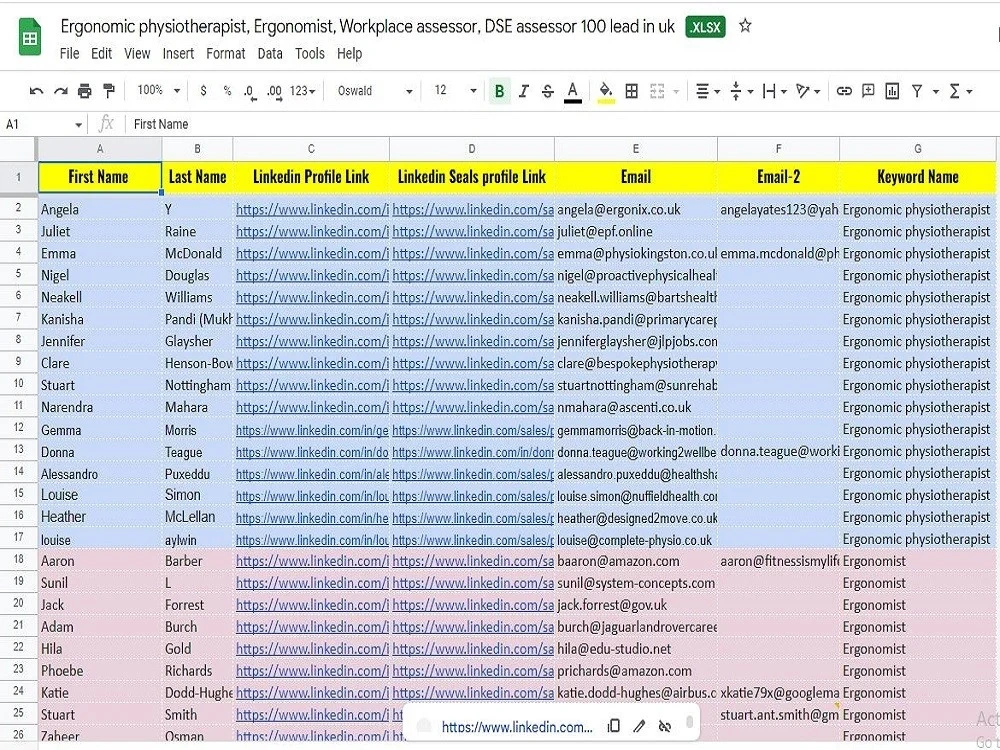Select cell juliet@epf.online
This screenshot has width=1000, height=750.
636,232
